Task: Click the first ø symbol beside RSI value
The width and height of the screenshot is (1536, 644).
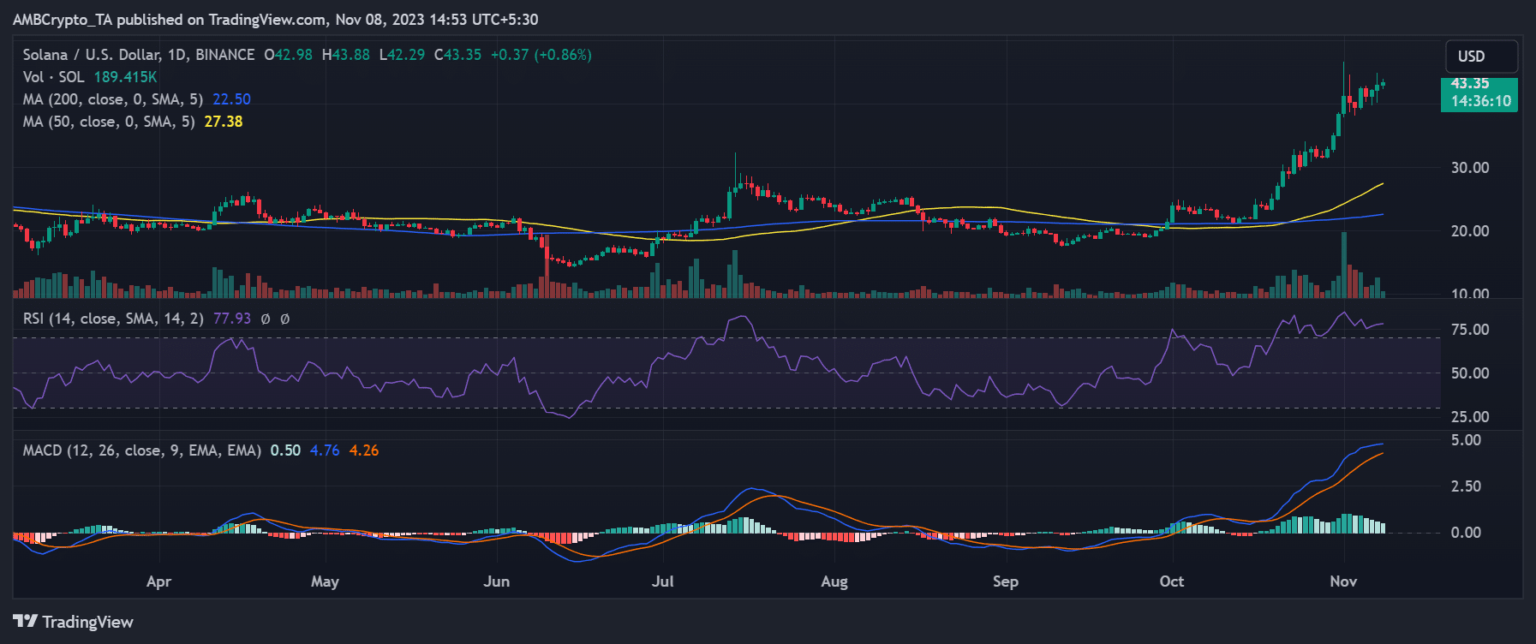Action: coord(267,318)
